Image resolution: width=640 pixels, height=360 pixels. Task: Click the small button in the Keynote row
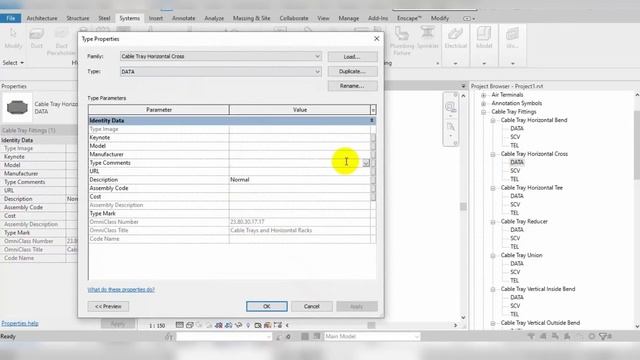[373, 138]
